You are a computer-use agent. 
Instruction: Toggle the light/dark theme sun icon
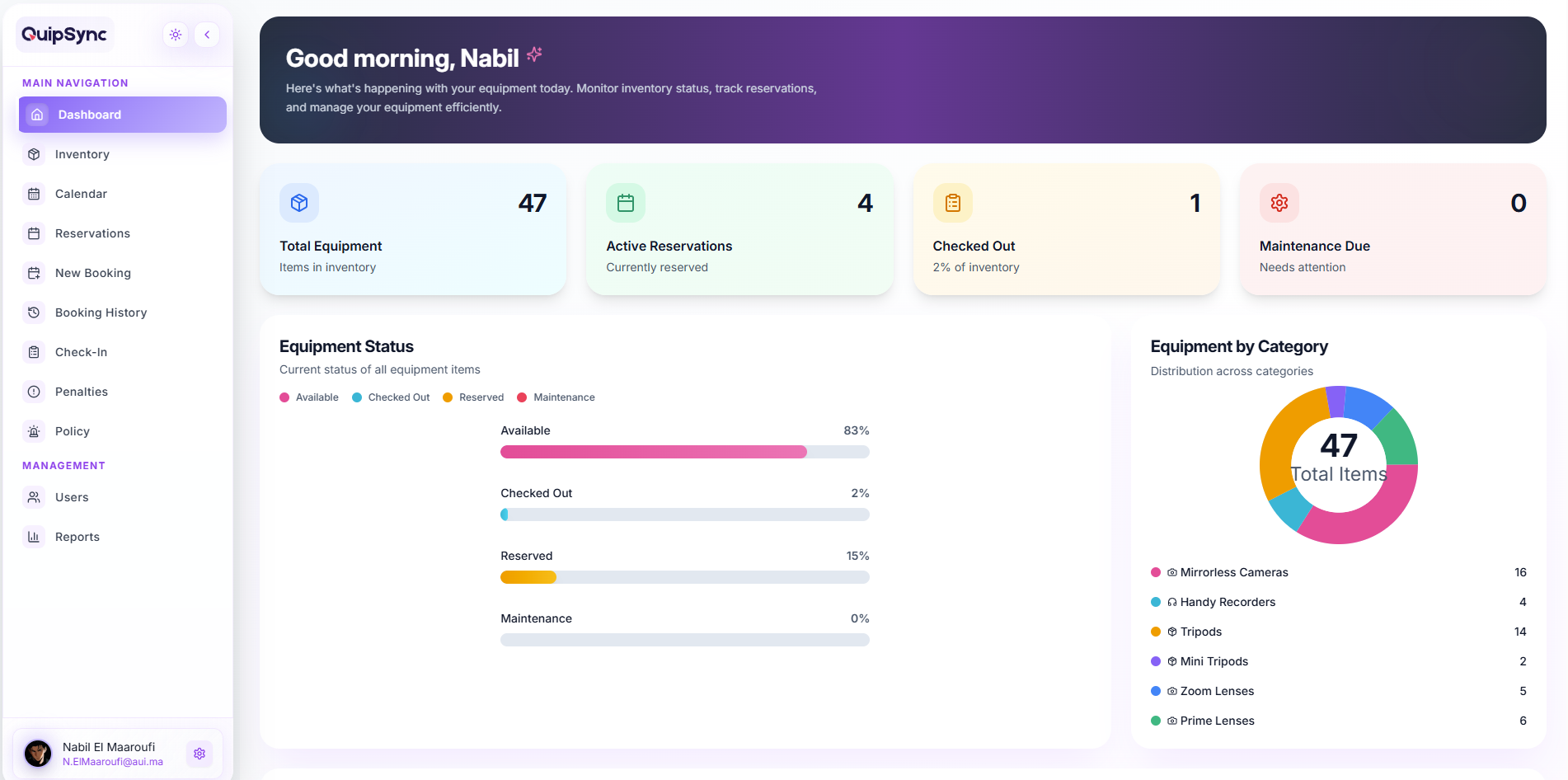point(176,35)
